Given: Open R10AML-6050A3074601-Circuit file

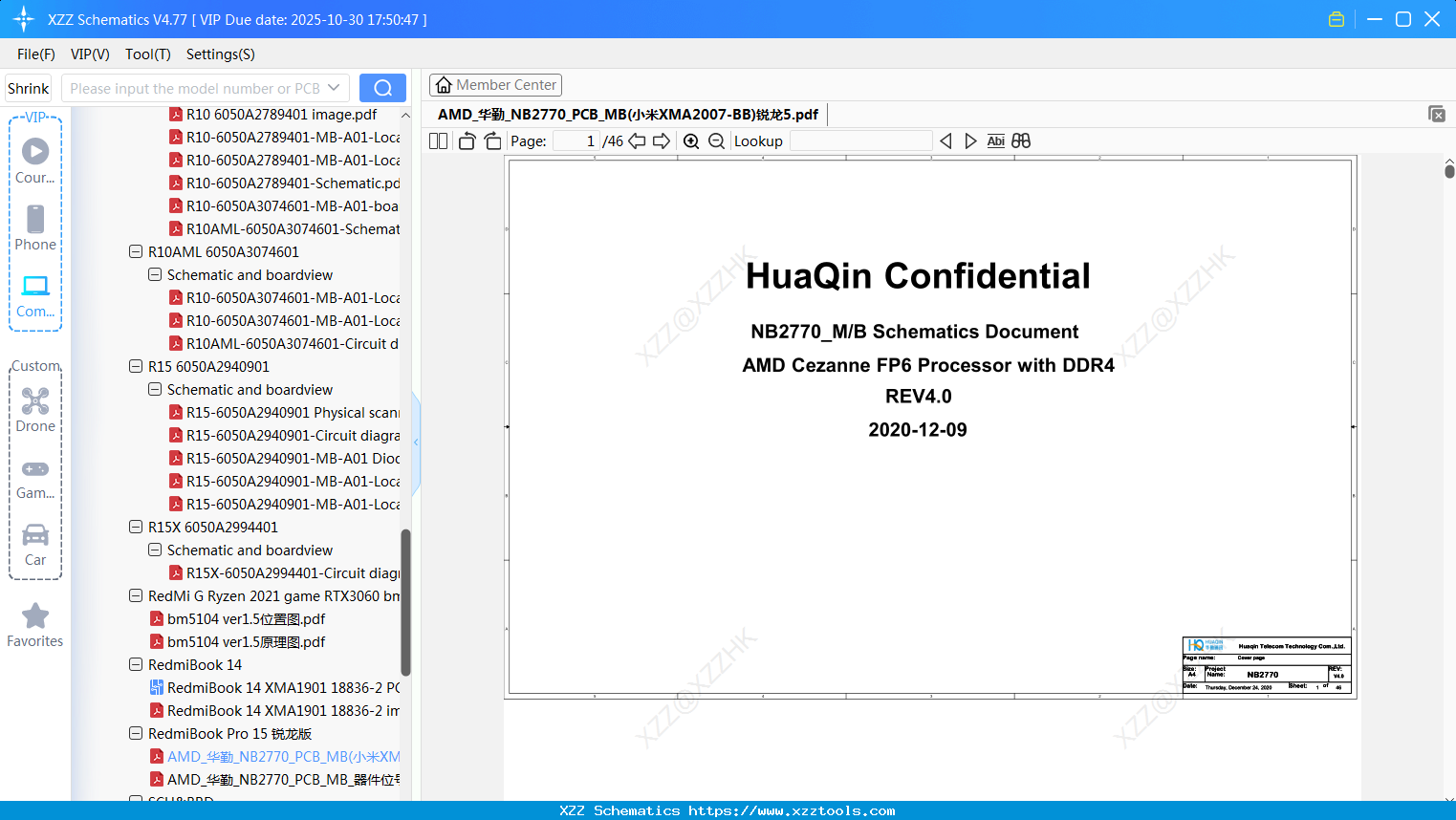Looking at the screenshot, I should [285, 344].
